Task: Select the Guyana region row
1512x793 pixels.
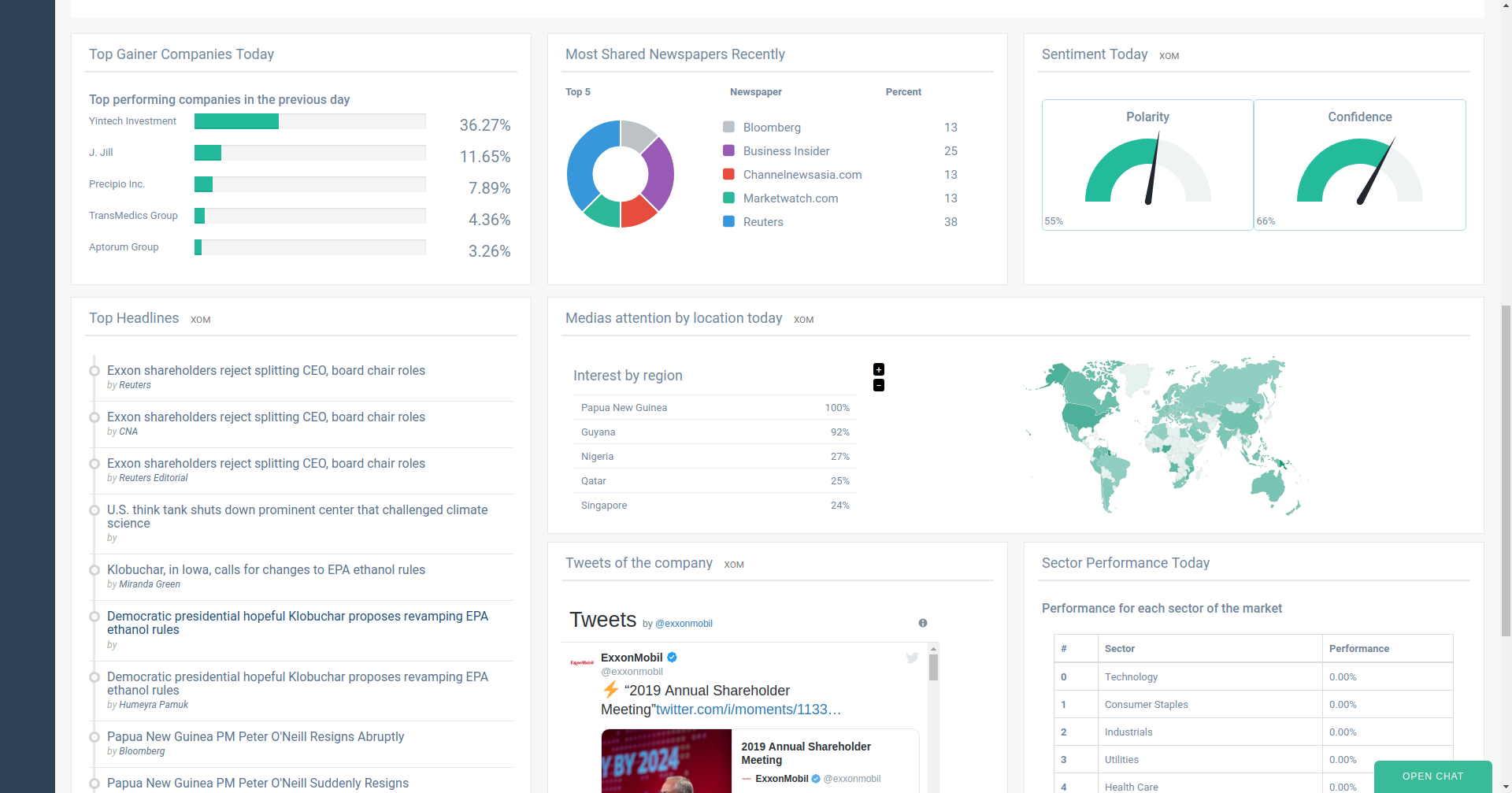Action: click(715, 432)
